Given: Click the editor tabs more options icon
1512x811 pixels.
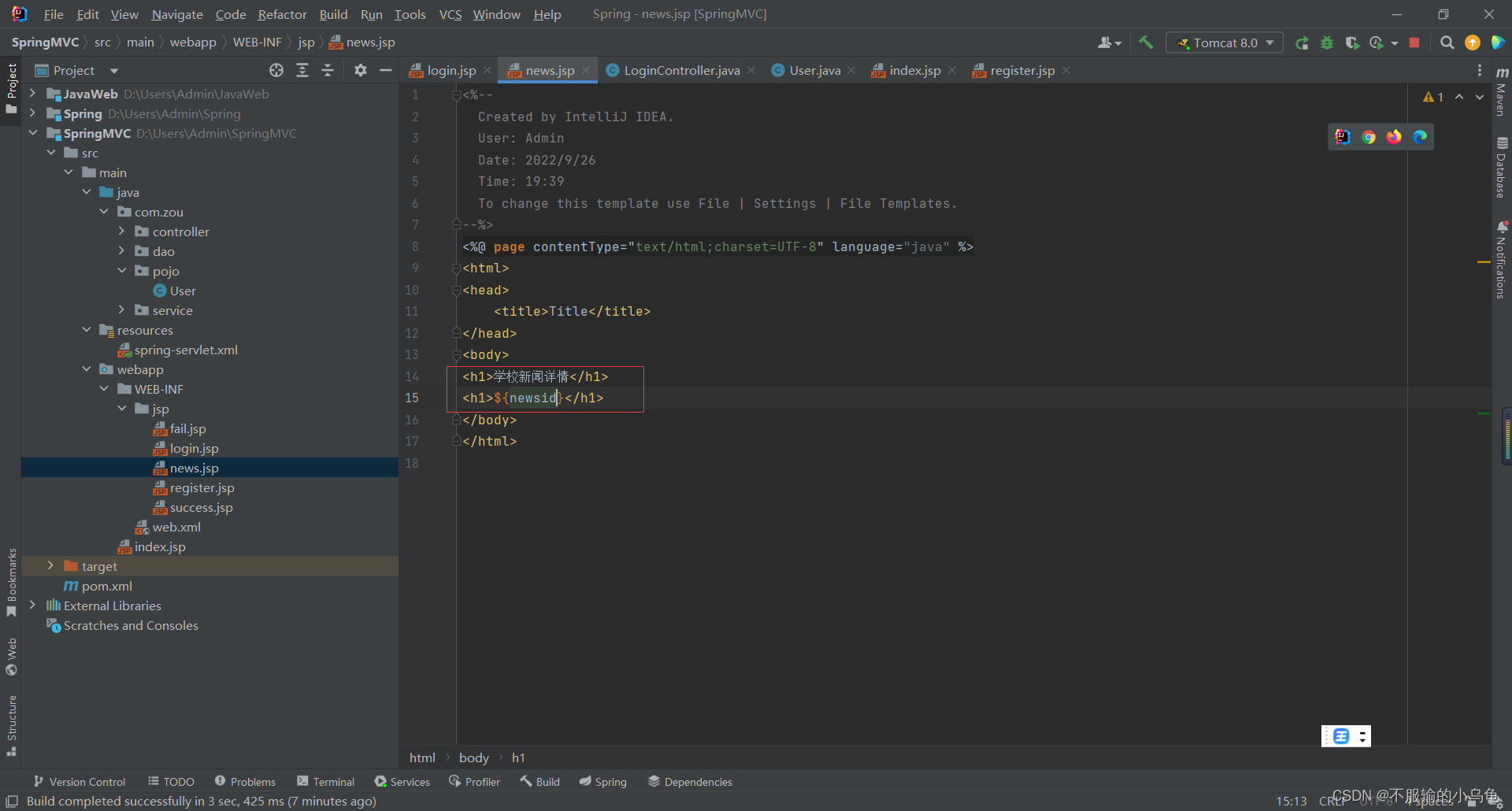Looking at the screenshot, I should [x=1480, y=70].
